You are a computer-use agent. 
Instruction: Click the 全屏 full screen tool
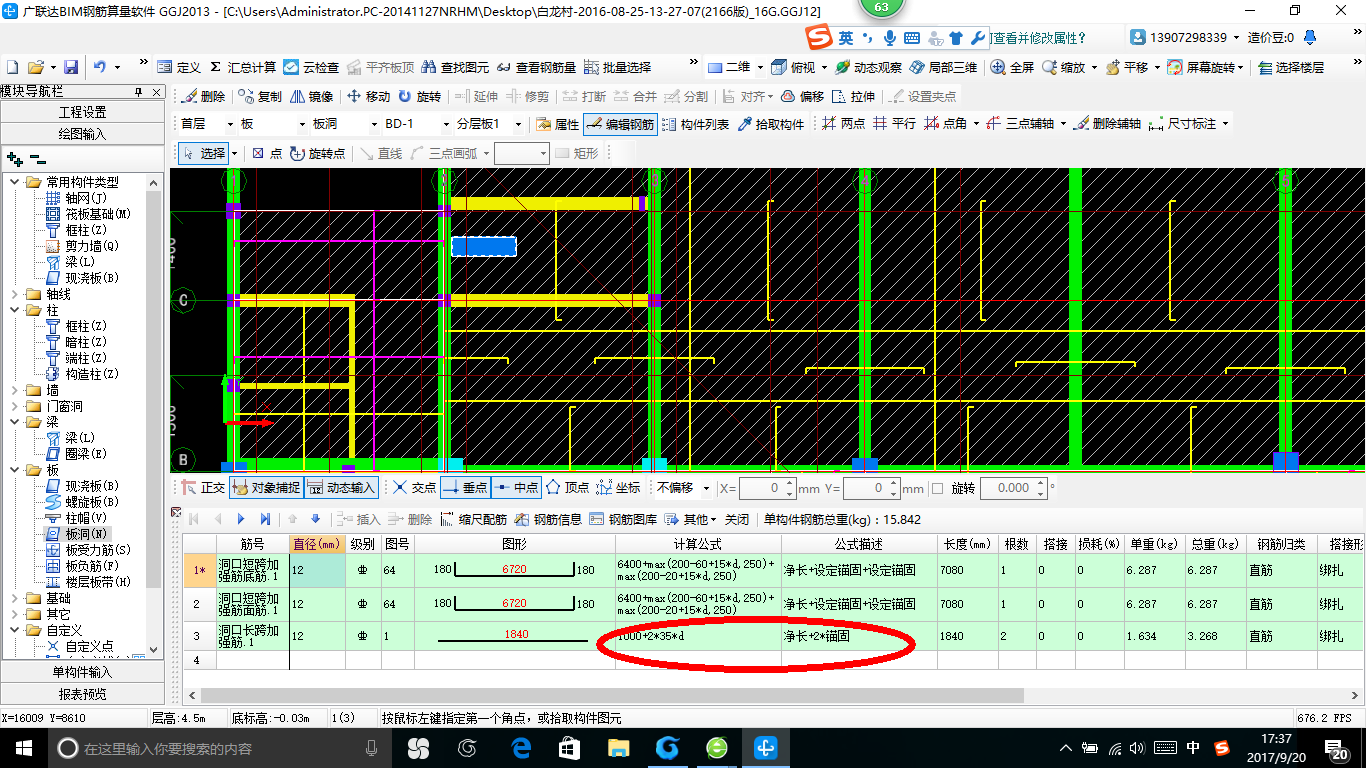[1013, 67]
